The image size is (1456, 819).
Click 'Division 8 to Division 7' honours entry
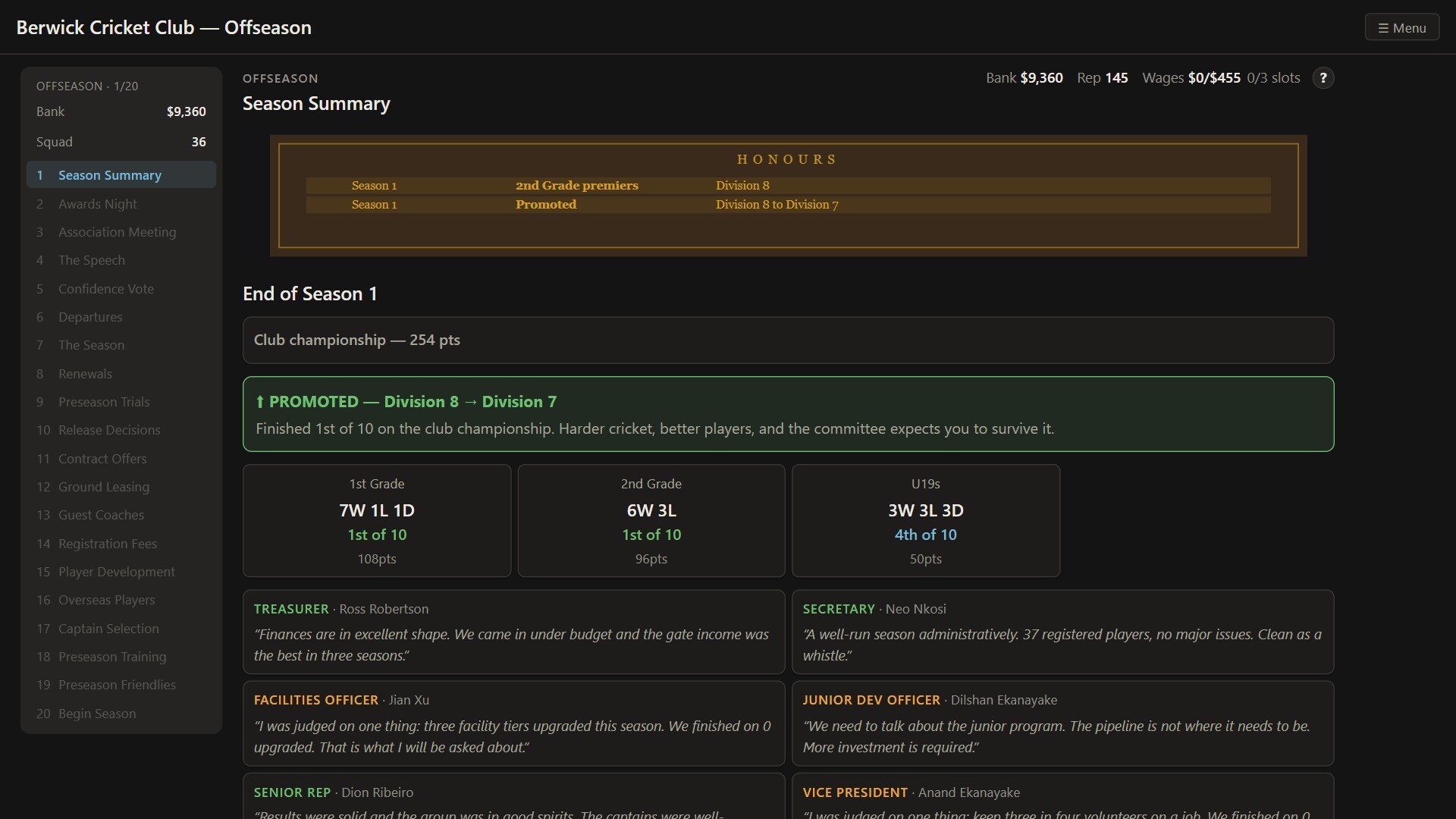pyautogui.click(x=777, y=205)
